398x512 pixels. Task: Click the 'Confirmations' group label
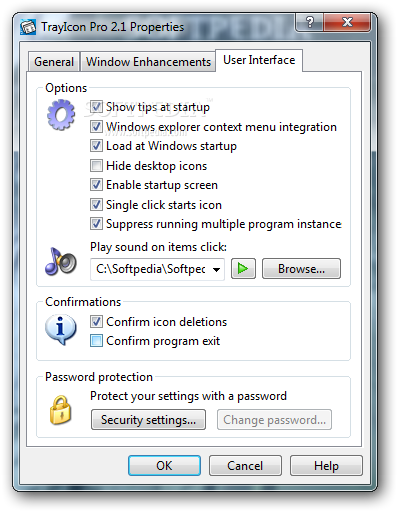[x=83, y=302]
